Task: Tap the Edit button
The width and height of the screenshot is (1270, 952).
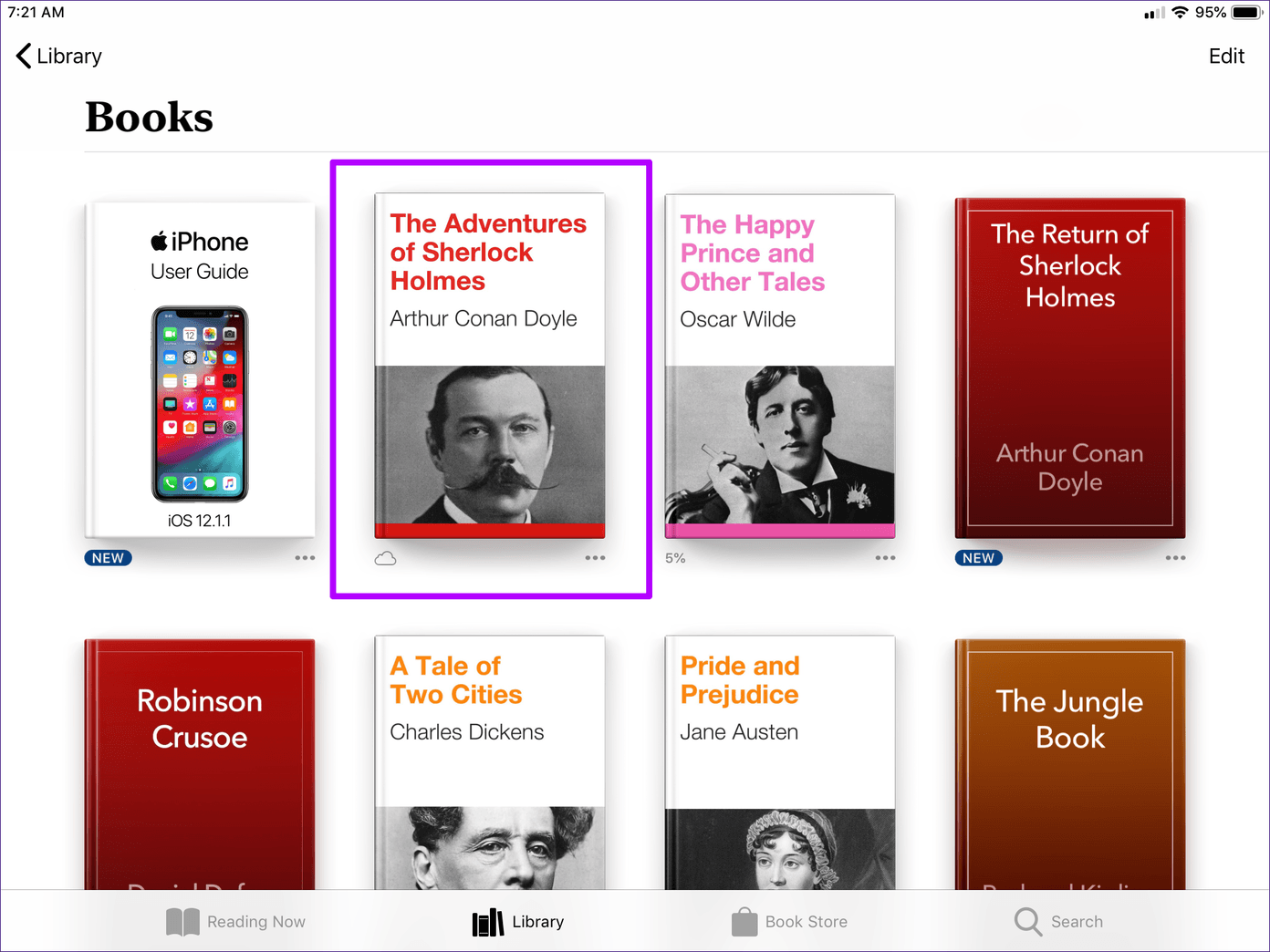Action: pyautogui.click(x=1226, y=57)
